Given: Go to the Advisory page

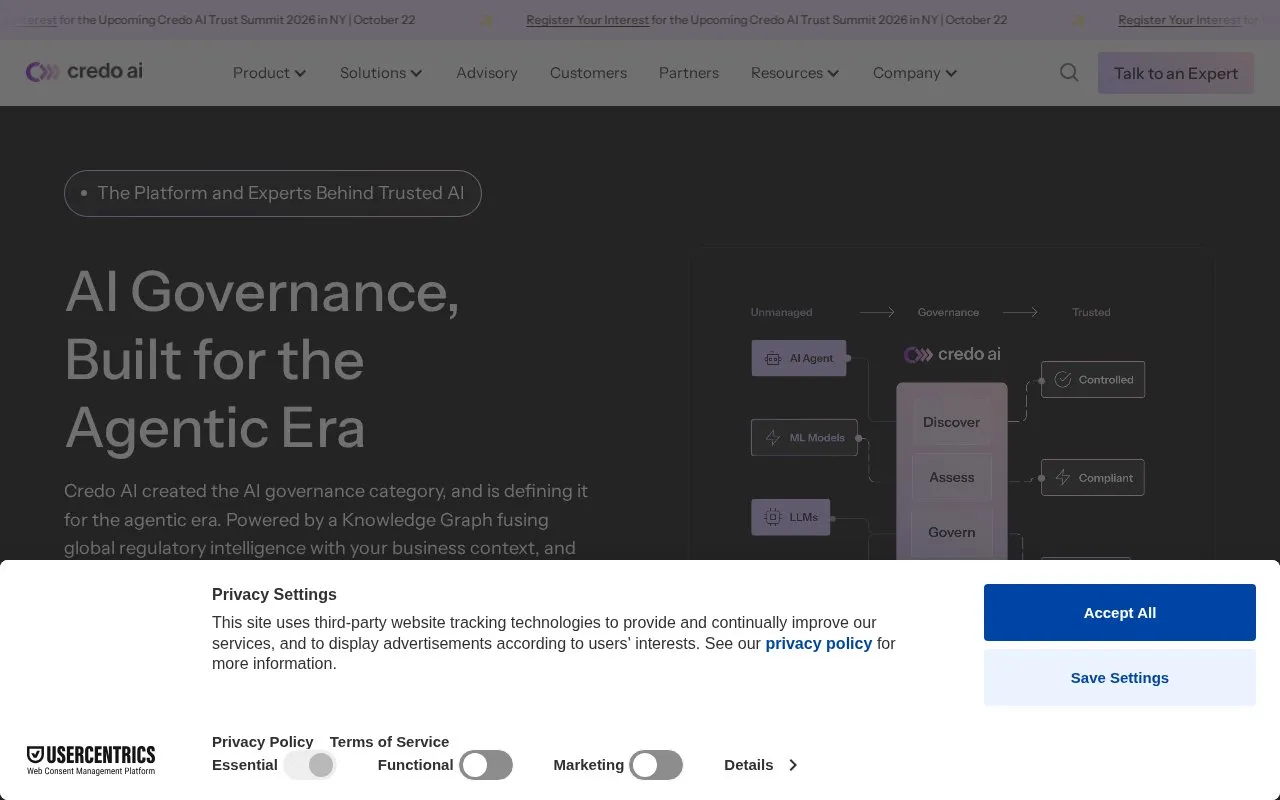Looking at the screenshot, I should [487, 73].
